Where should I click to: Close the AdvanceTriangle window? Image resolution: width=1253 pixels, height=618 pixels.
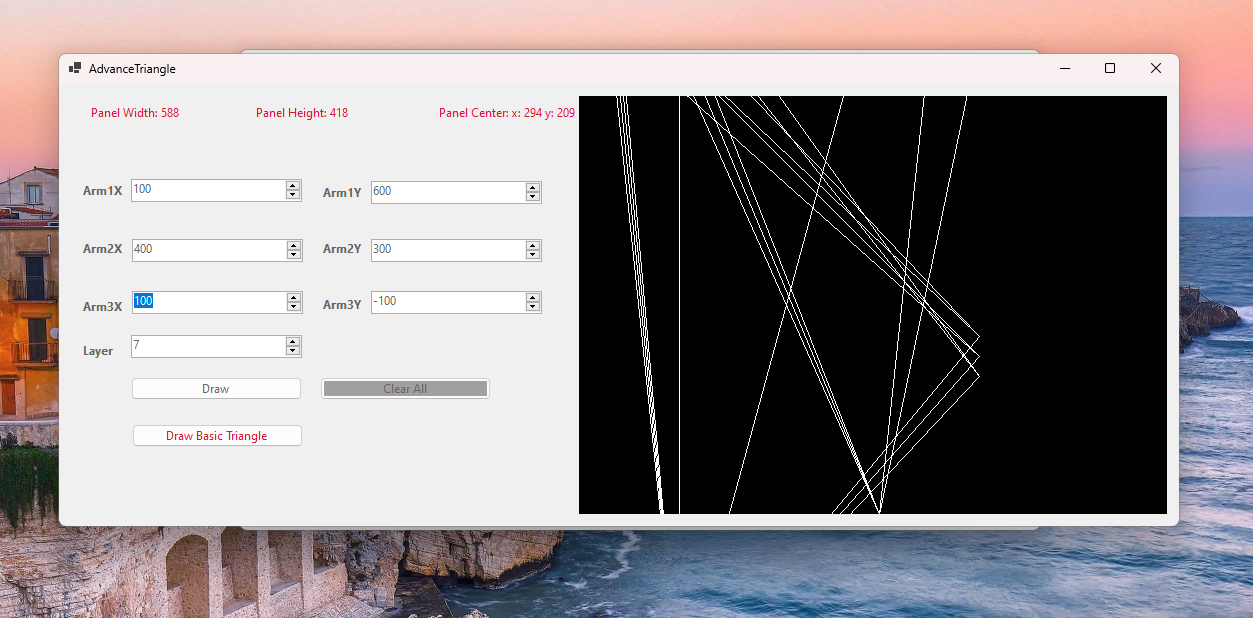click(x=1156, y=68)
